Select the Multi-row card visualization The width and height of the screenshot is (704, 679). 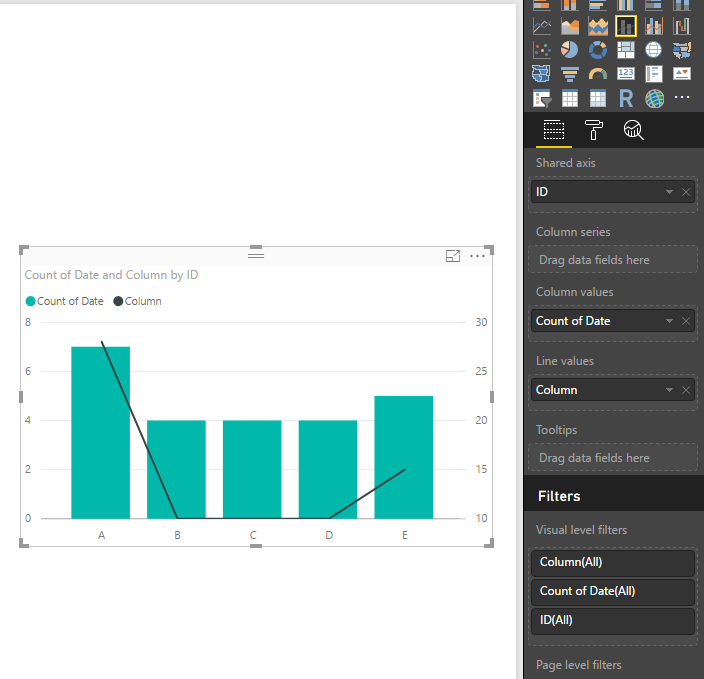[x=654, y=74]
